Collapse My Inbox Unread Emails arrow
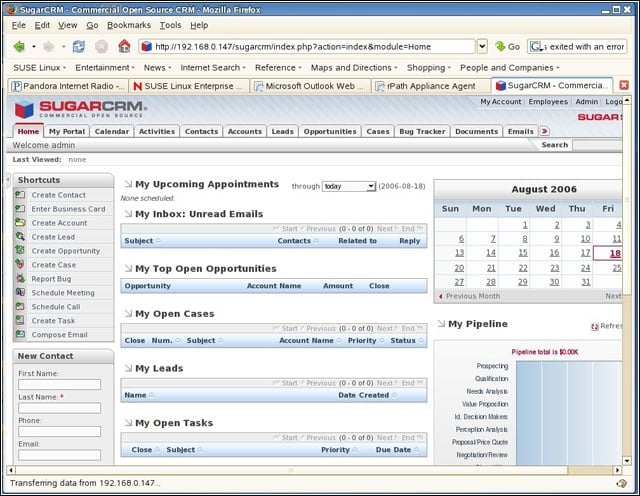Image resolution: width=640 pixels, height=496 pixels. [x=128, y=214]
